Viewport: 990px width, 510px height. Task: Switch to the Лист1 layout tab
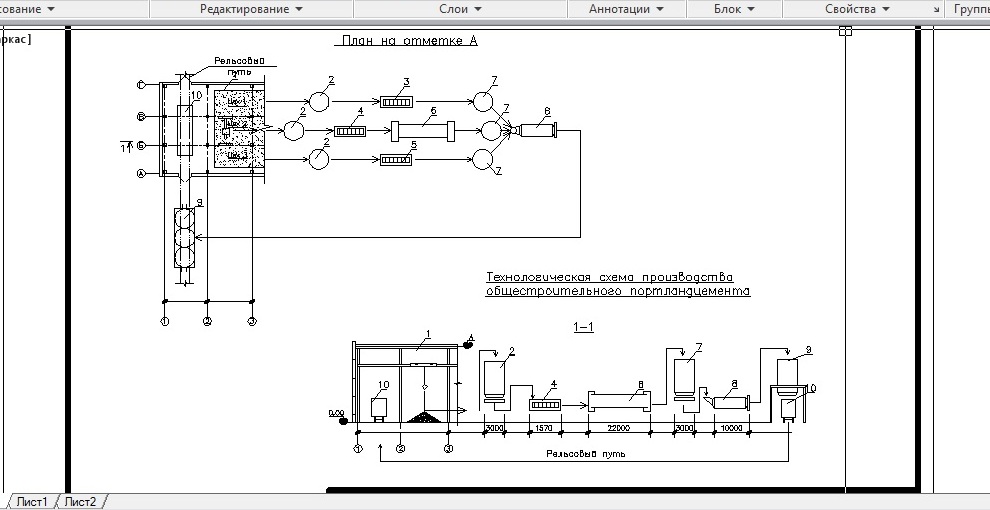(32, 502)
